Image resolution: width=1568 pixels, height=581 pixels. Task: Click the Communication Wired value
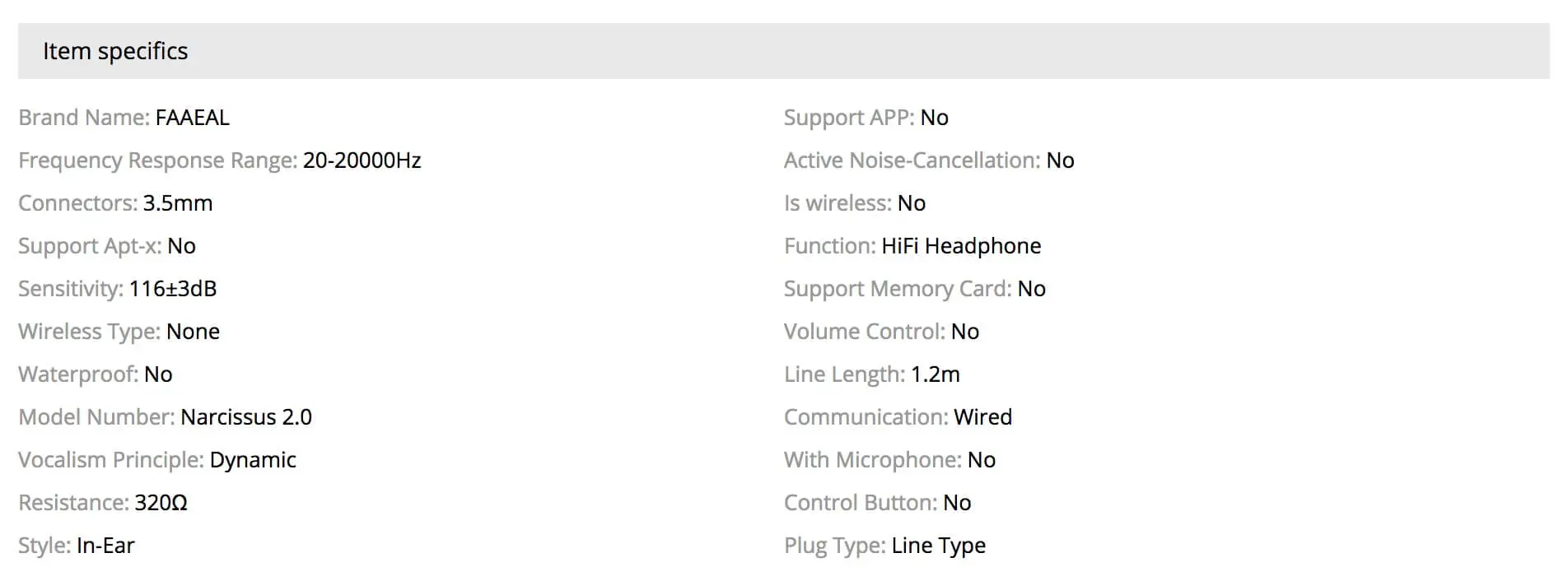tap(982, 417)
